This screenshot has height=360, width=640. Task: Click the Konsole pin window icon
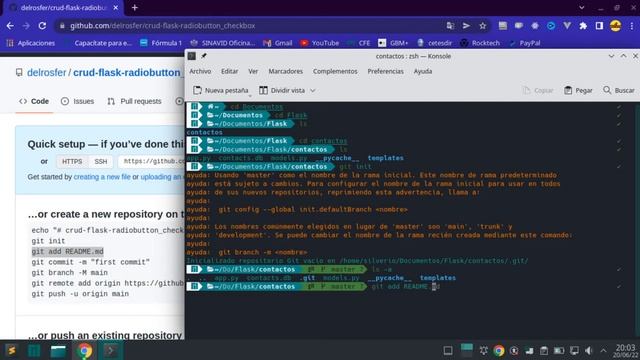click(x=204, y=56)
